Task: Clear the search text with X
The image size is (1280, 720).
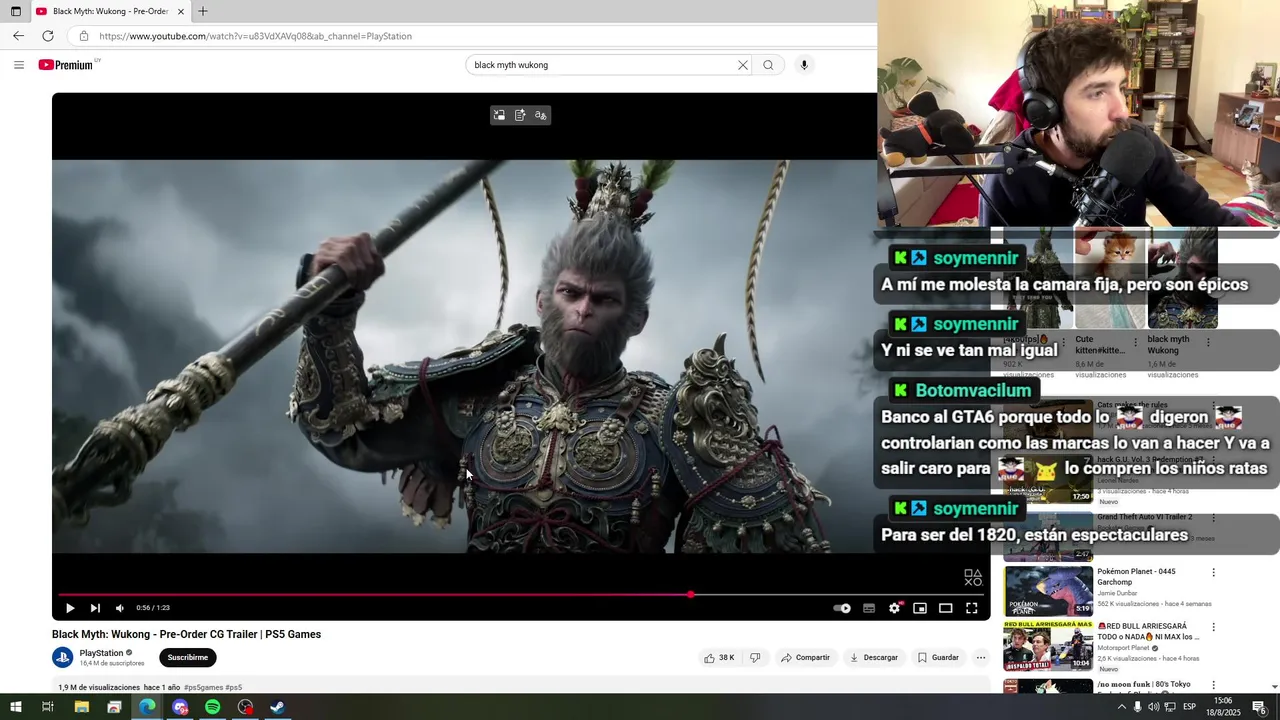Action: (x=743, y=65)
